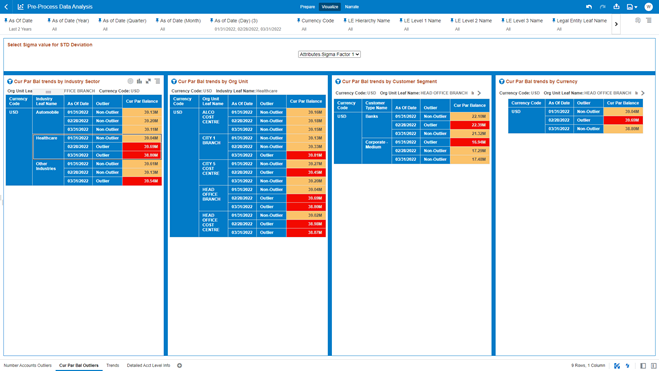This screenshot has height=371, width=659.
Task: Click the circular icon in Industry Sector toolbar
Action: pos(130,81)
